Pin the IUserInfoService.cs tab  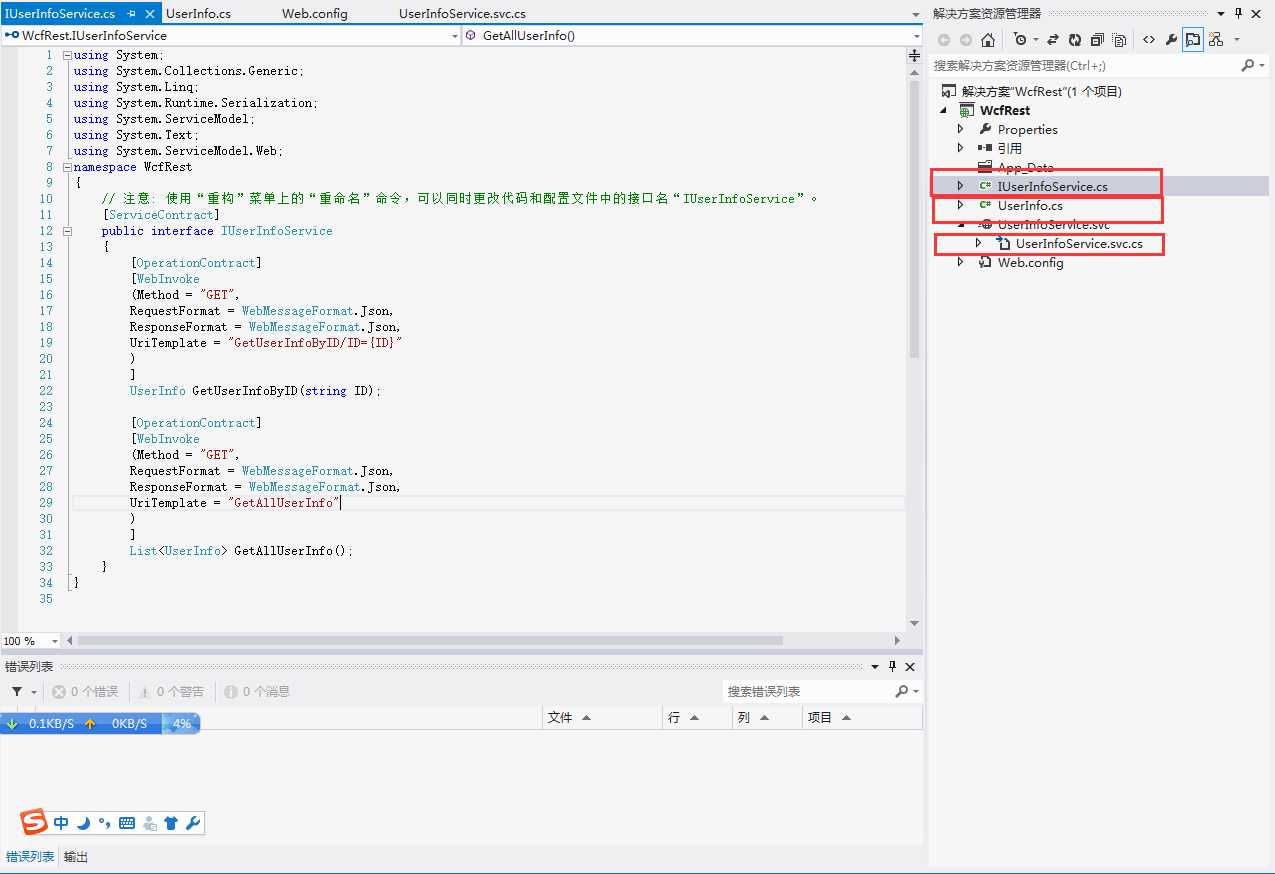coord(132,14)
